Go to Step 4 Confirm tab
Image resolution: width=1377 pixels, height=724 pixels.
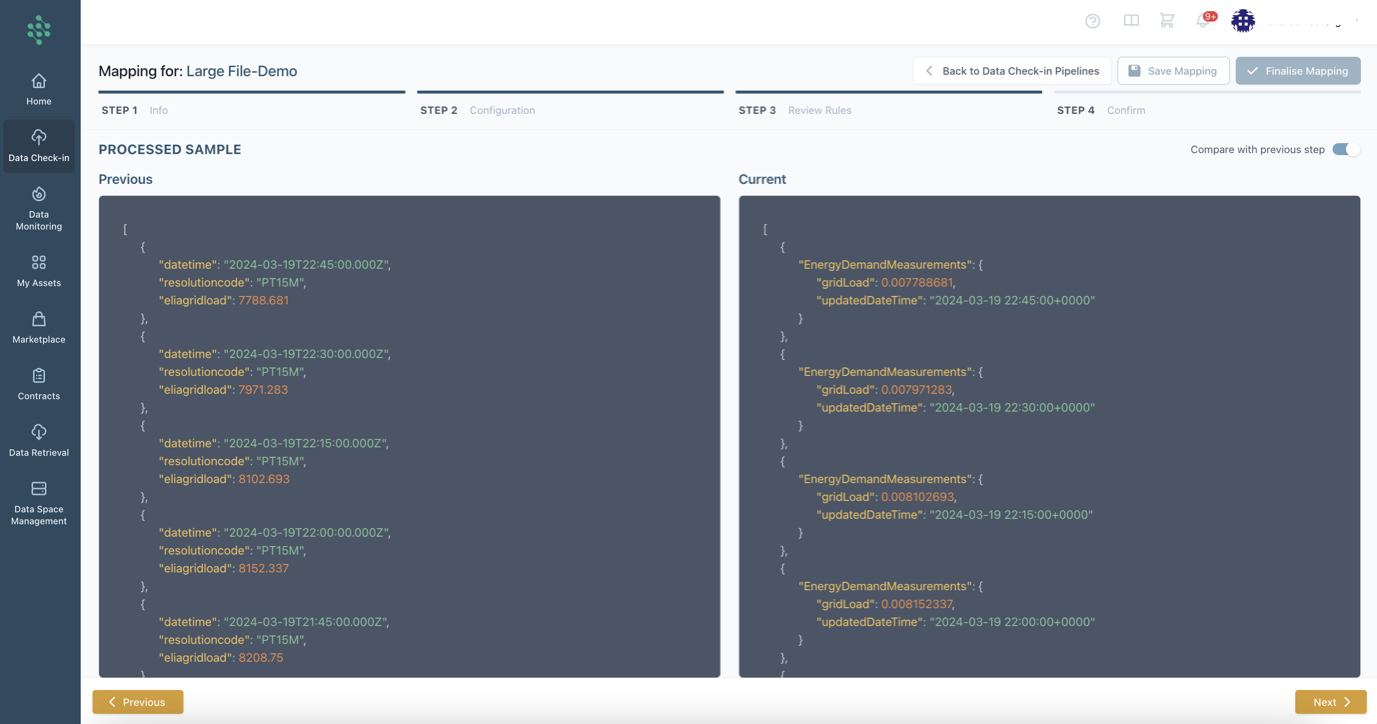pos(1101,110)
